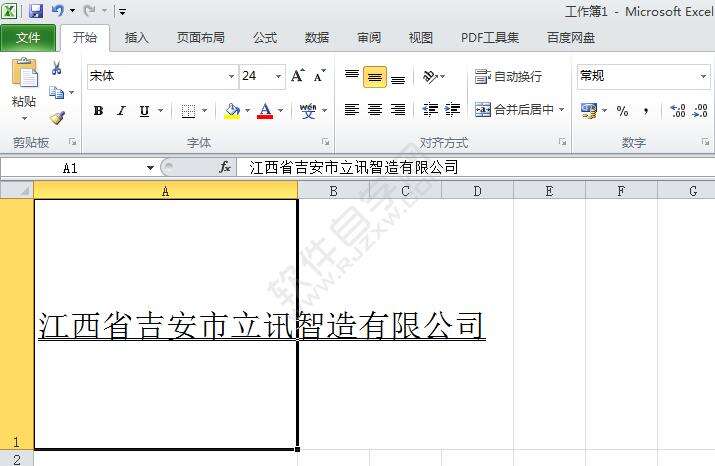
Task: Select Center horizontal alignment
Action: coord(375,110)
